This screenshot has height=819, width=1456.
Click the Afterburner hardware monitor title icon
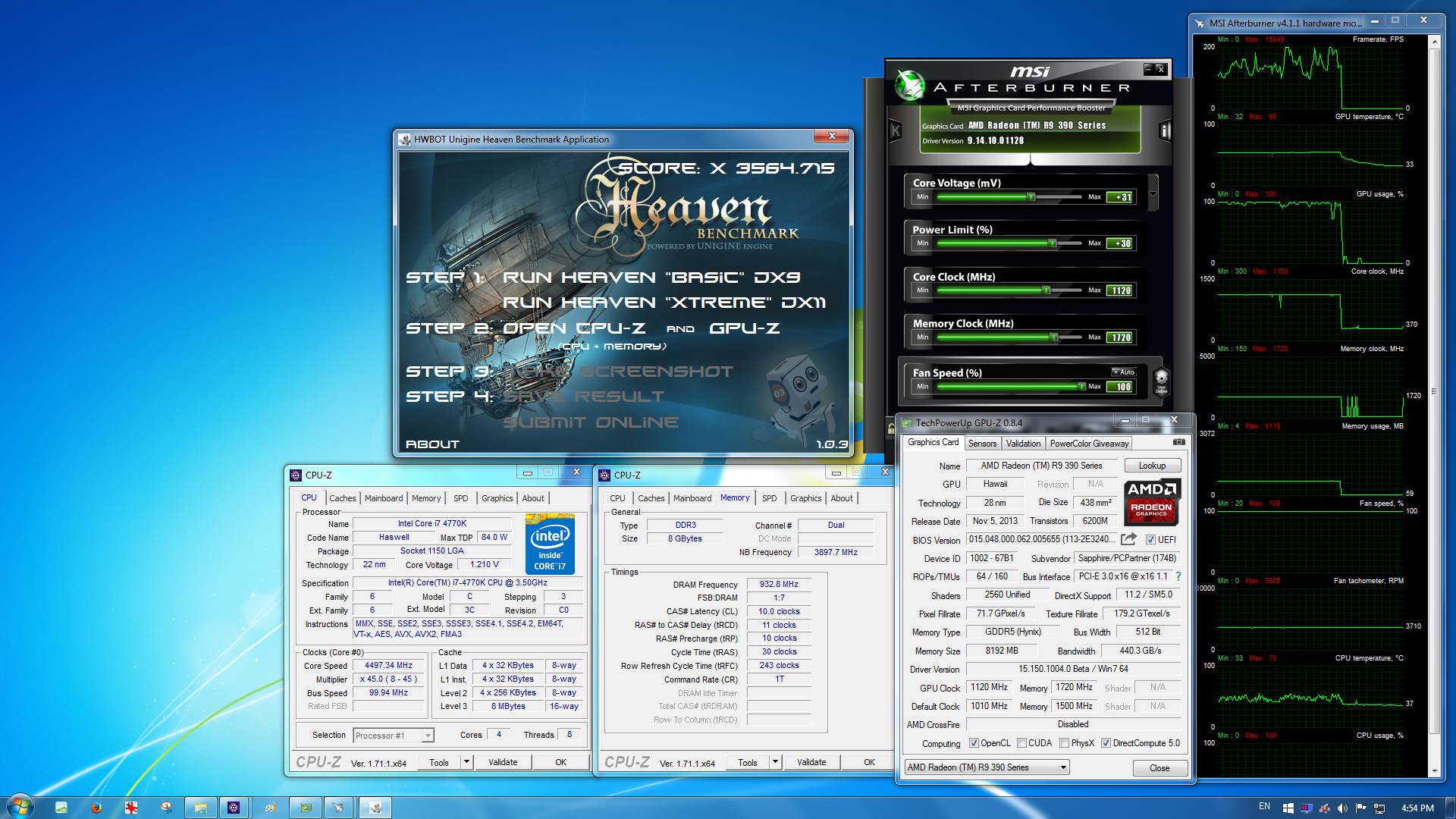[x=1200, y=23]
